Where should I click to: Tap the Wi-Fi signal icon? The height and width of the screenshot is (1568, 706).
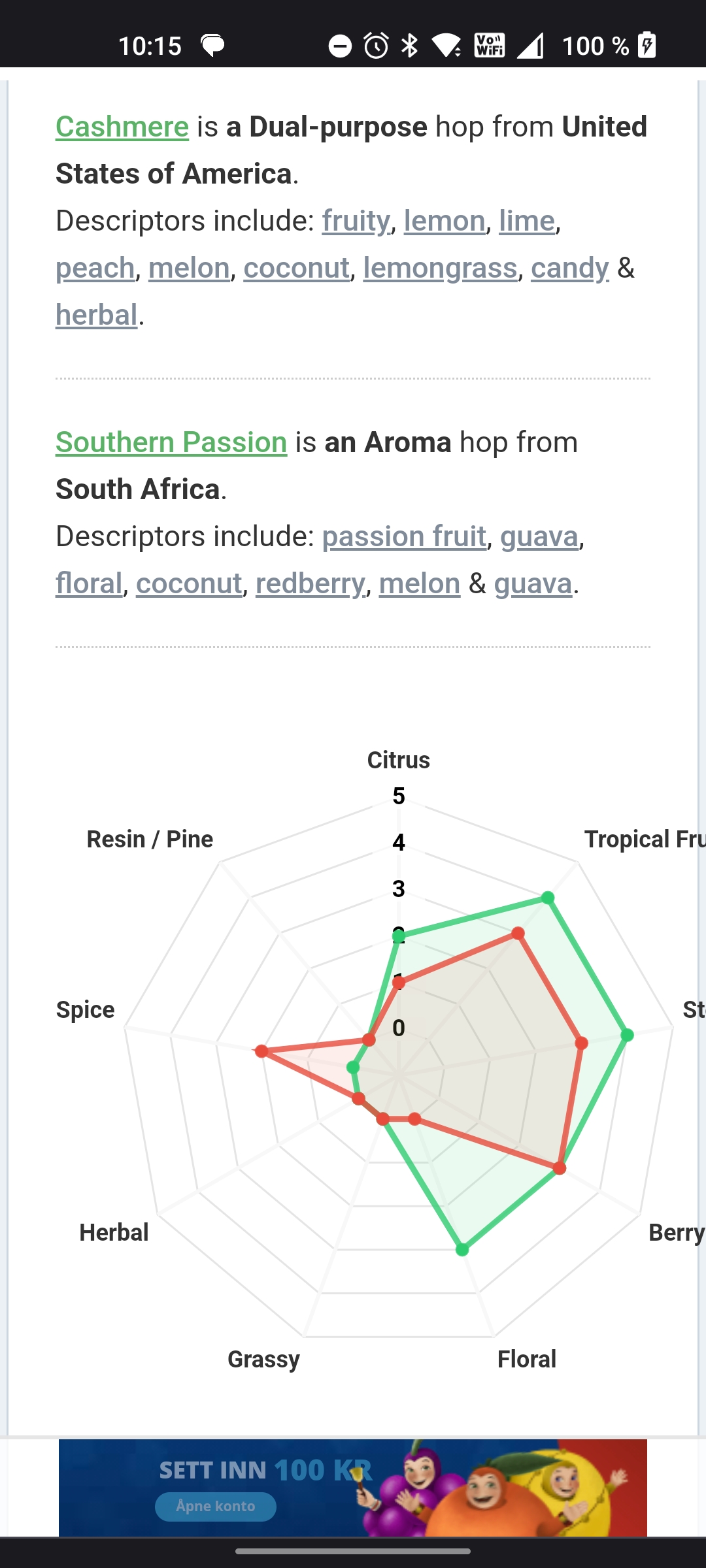[x=447, y=46]
